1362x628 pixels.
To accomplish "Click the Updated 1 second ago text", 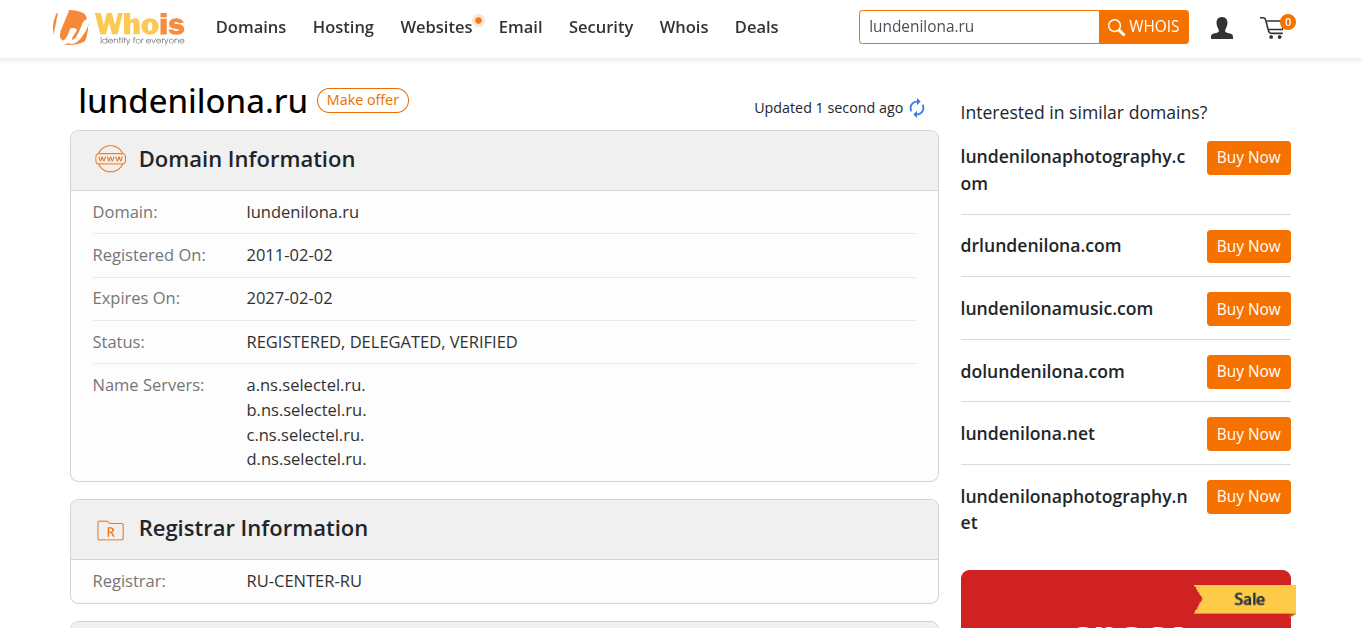I will [x=829, y=108].
